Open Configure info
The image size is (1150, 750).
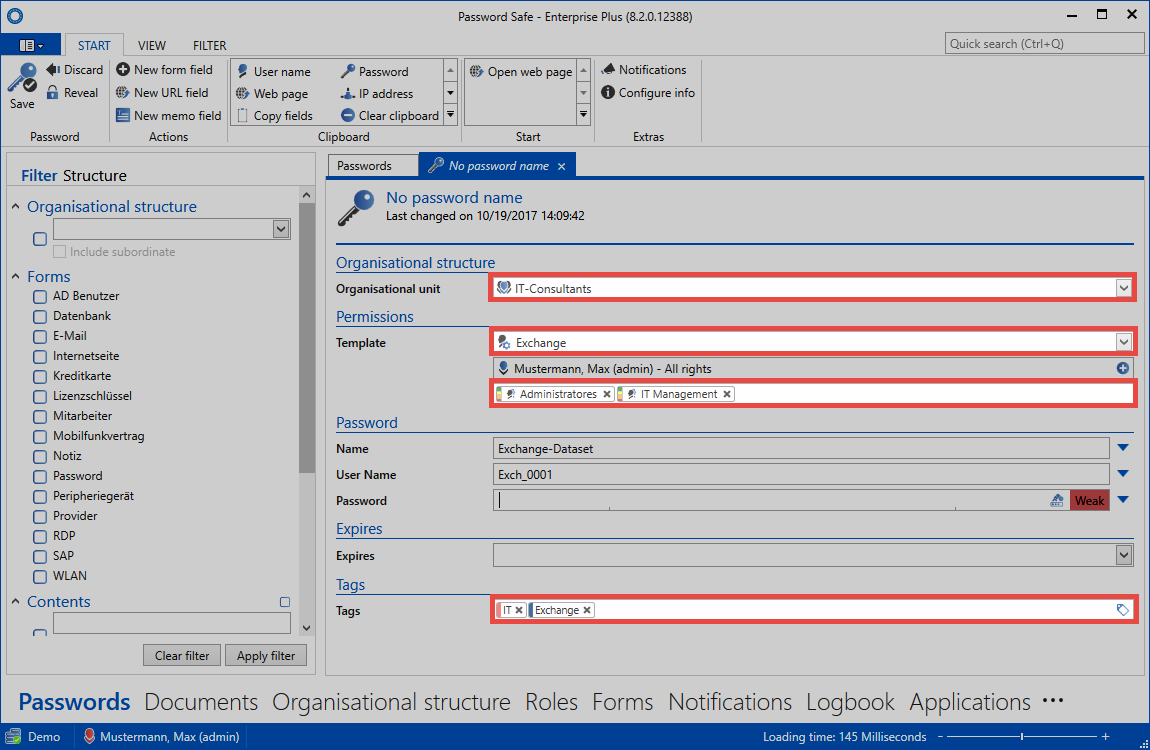[x=648, y=92]
